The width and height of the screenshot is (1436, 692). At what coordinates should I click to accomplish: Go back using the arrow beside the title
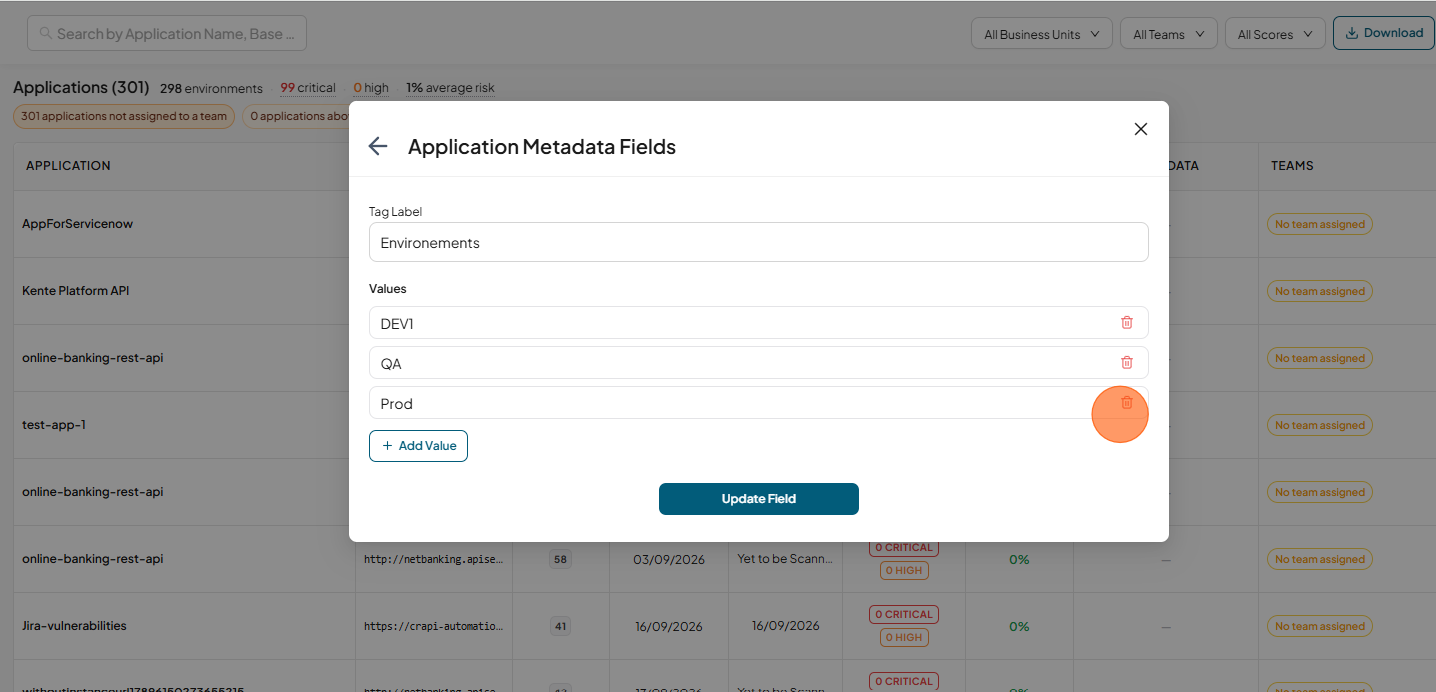(x=378, y=146)
